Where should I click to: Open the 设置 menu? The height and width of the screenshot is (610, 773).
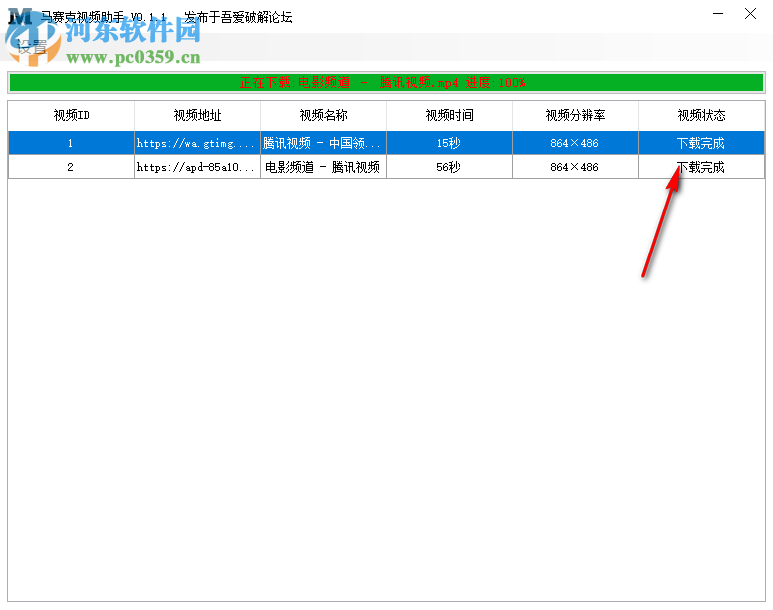coord(32,47)
